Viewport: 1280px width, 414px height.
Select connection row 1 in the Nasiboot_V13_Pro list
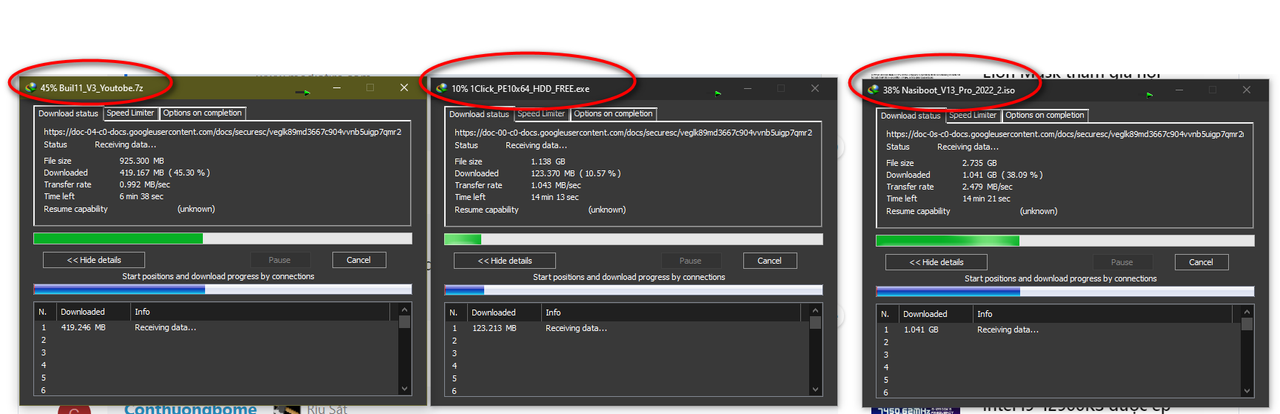tap(1059, 329)
